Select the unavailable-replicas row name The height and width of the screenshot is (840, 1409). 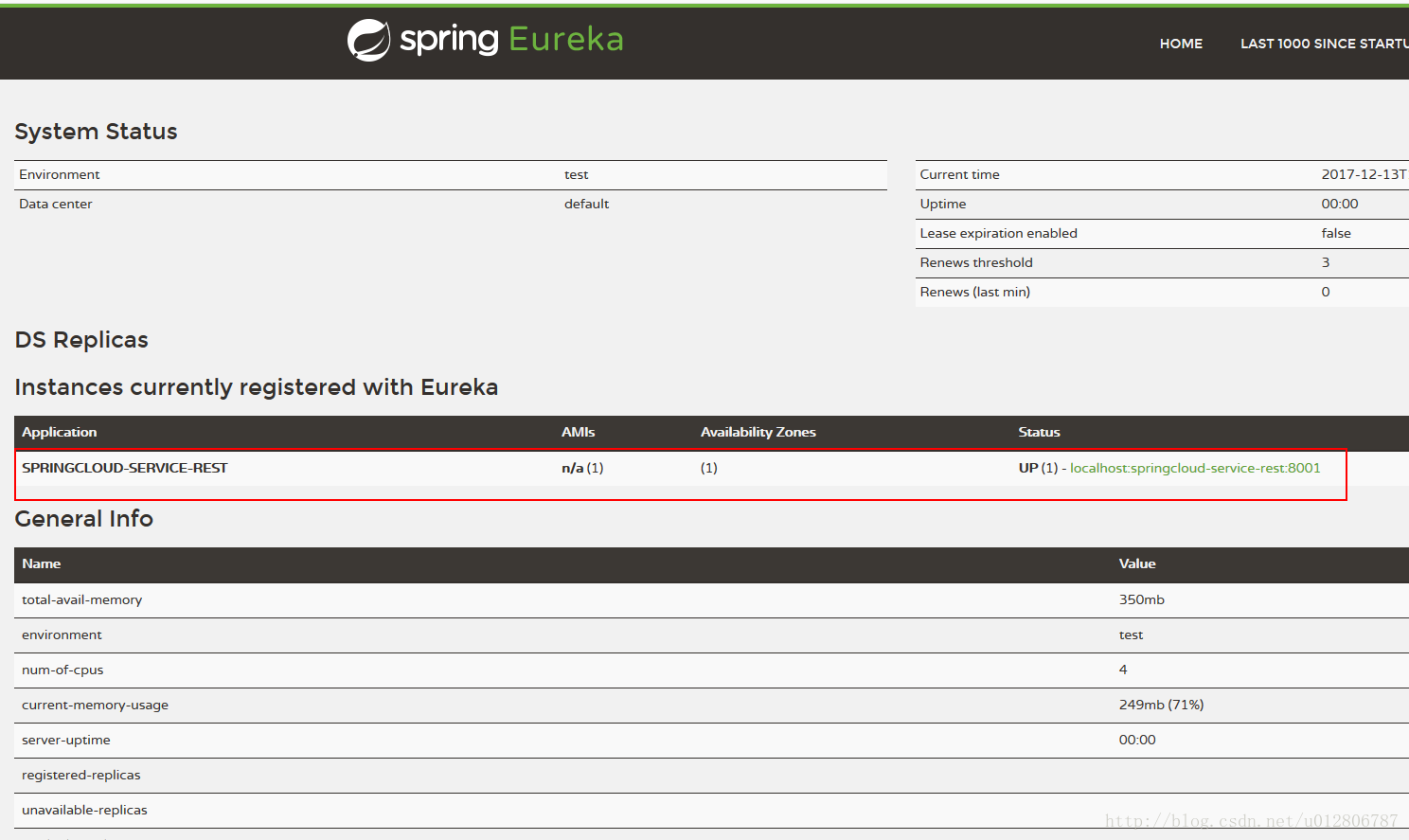tap(84, 810)
